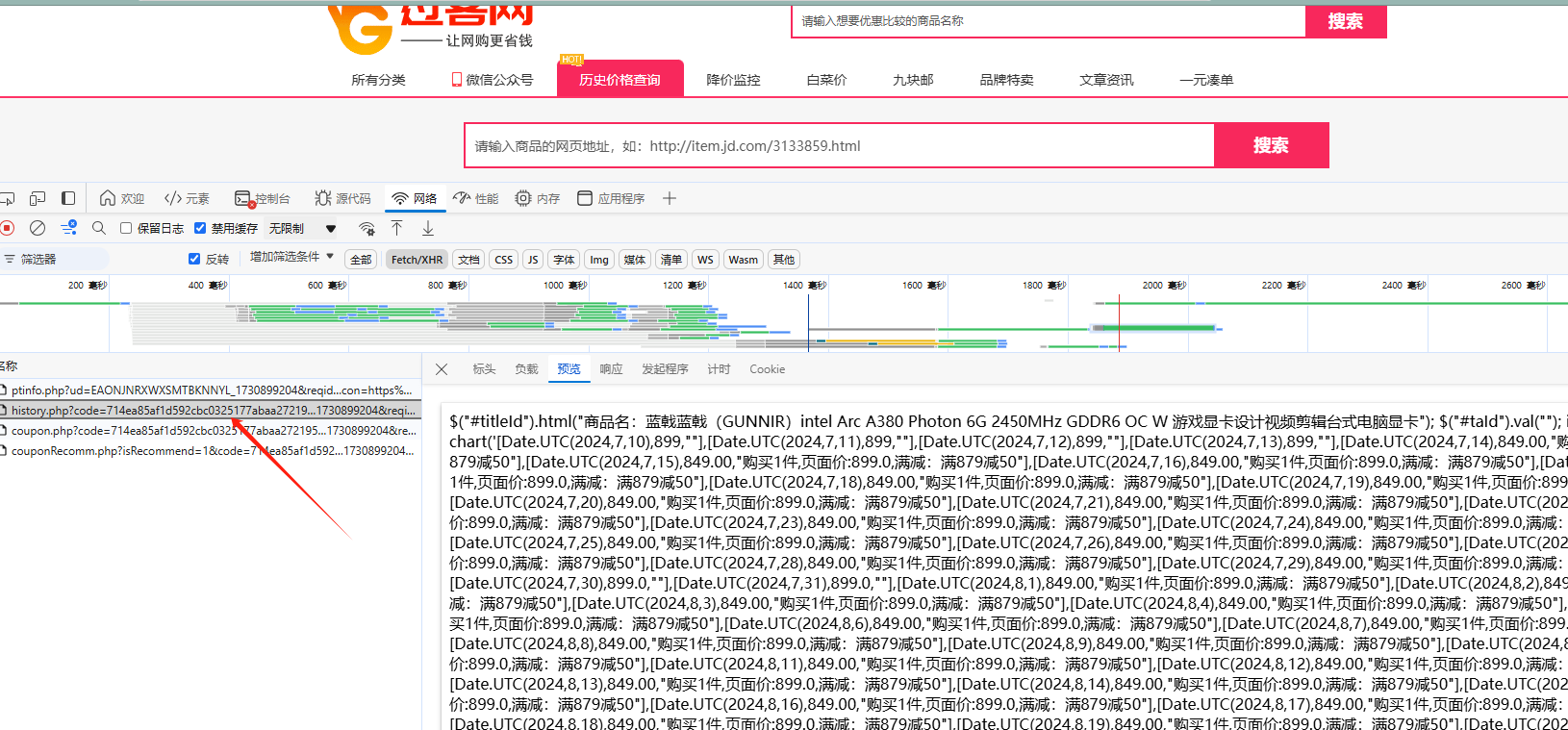This screenshot has width=1568, height=730.
Task: Open the 计时 timing tab
Action: pos(719,369)
